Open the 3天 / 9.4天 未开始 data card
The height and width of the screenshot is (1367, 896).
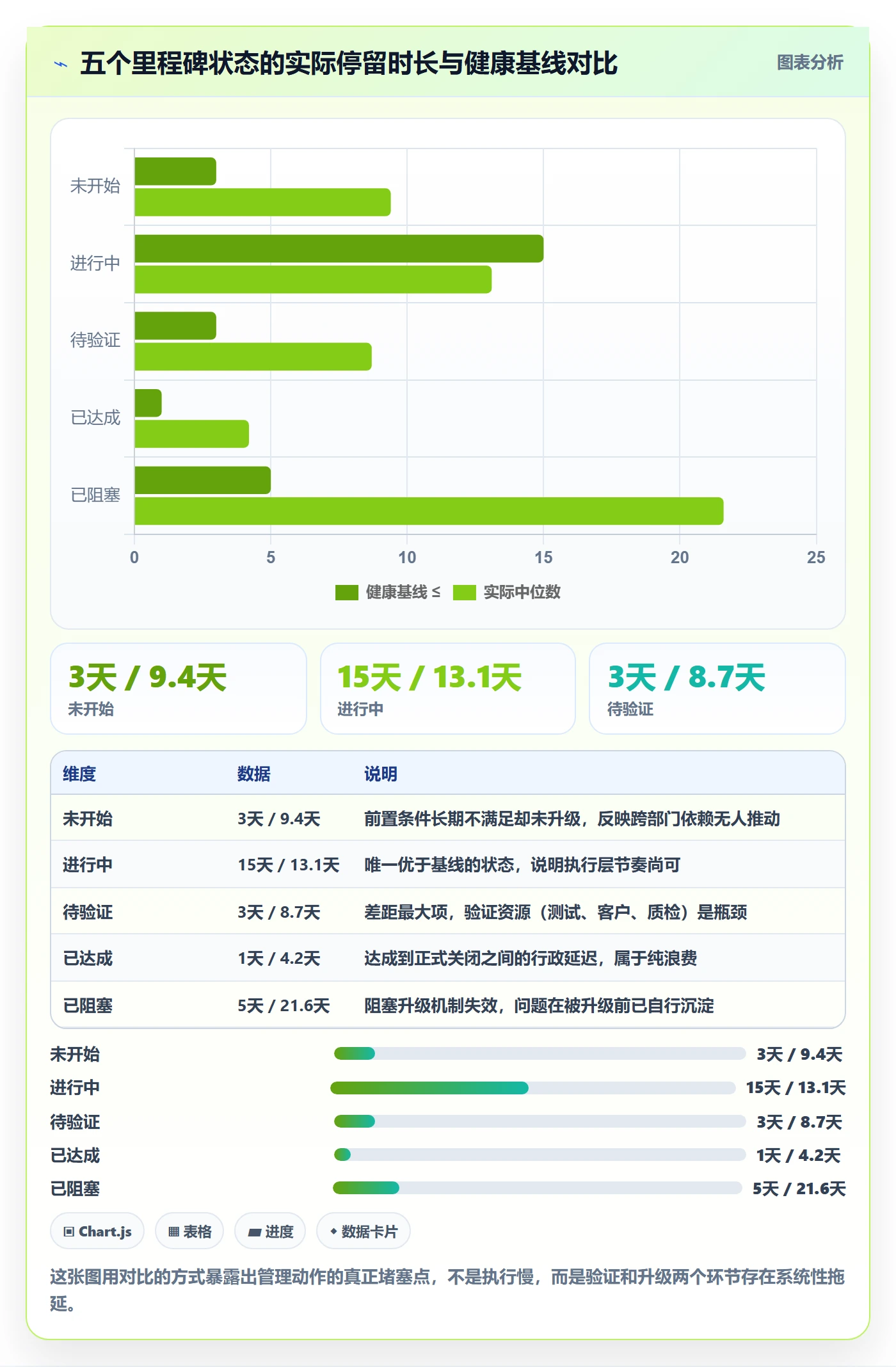pyautogui.click(x=179, y=689)
